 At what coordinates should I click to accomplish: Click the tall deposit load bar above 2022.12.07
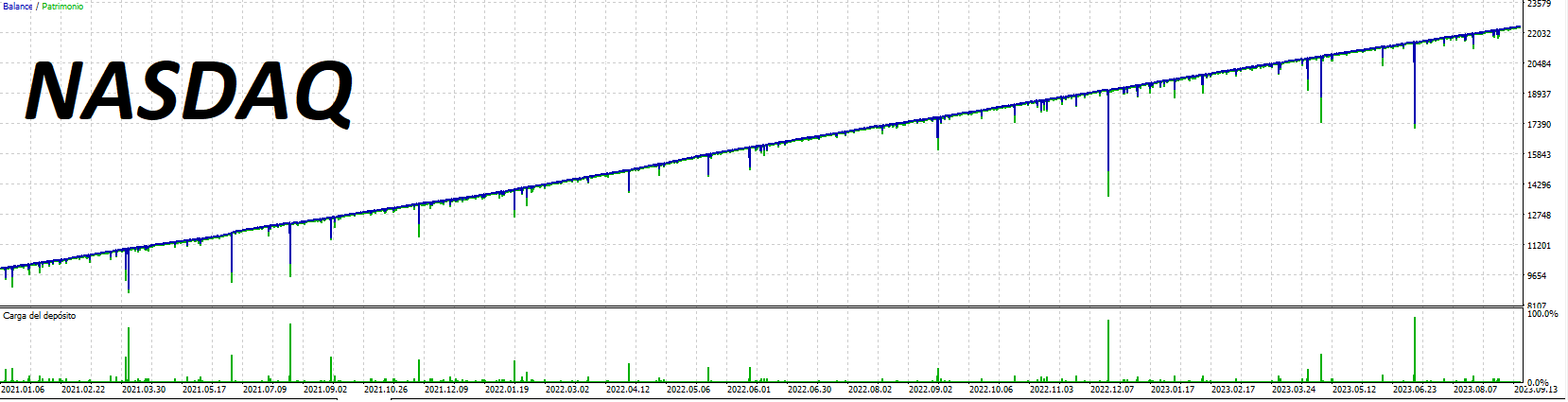(1108, 350)
